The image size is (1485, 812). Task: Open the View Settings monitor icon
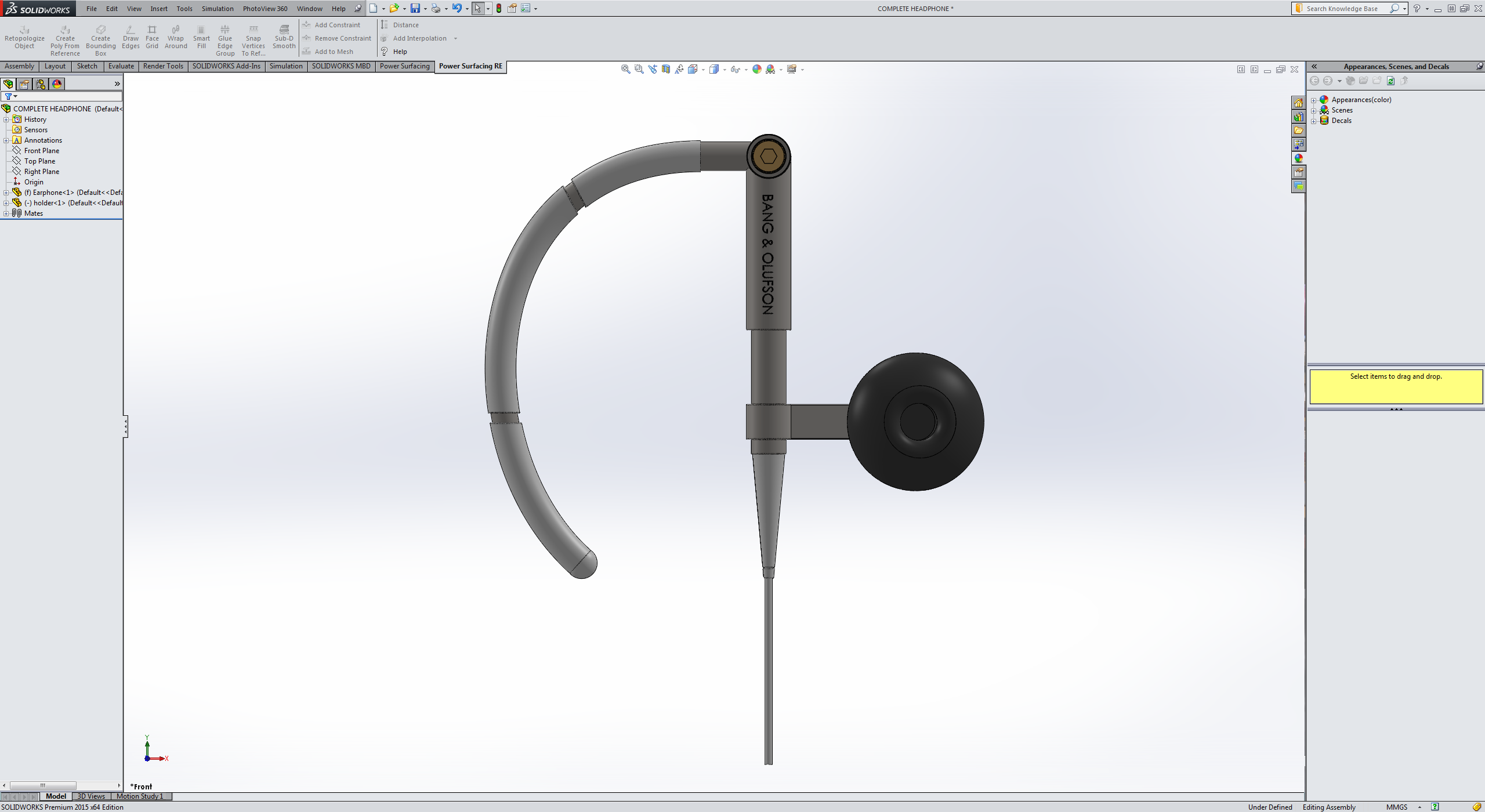point(792,69)
